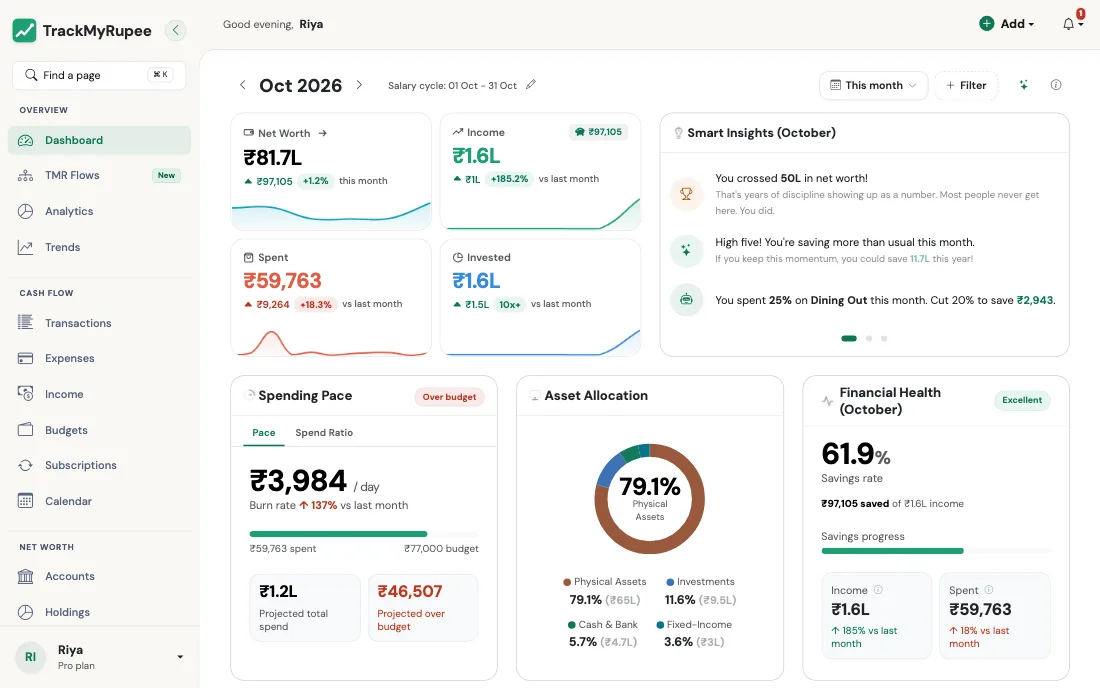This screenshot has height=688, width=1100.
Task: Click the Over budget badge
Action: coord(449,397)
